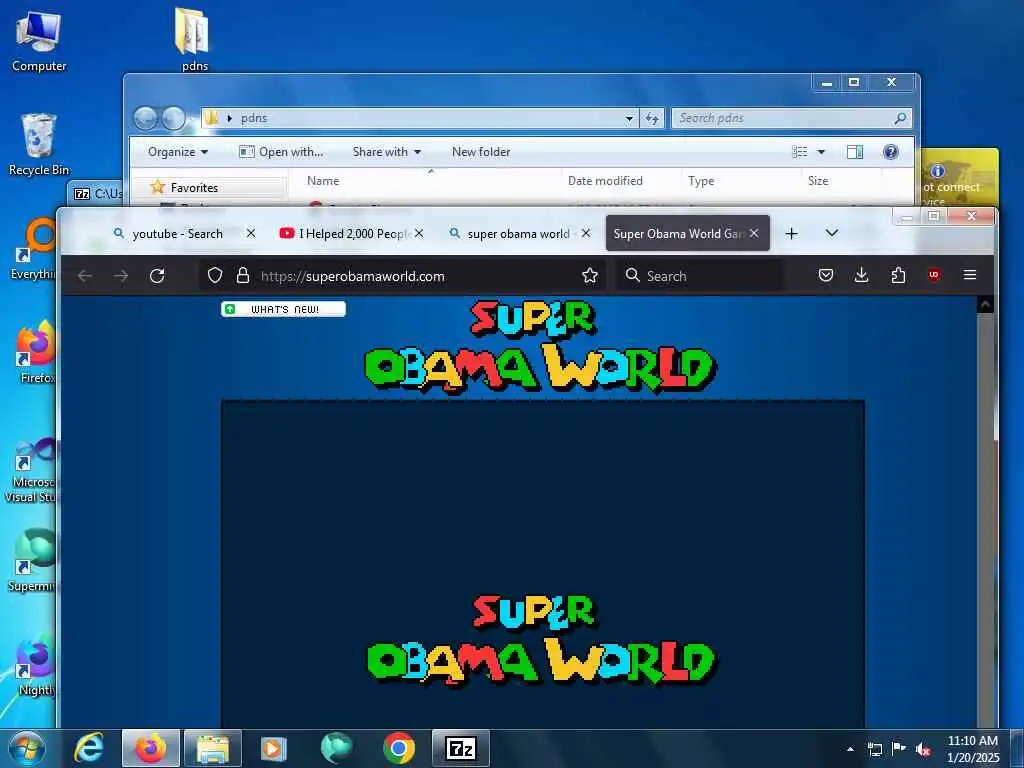Click the top Super Obama World logo

(540, 346)
